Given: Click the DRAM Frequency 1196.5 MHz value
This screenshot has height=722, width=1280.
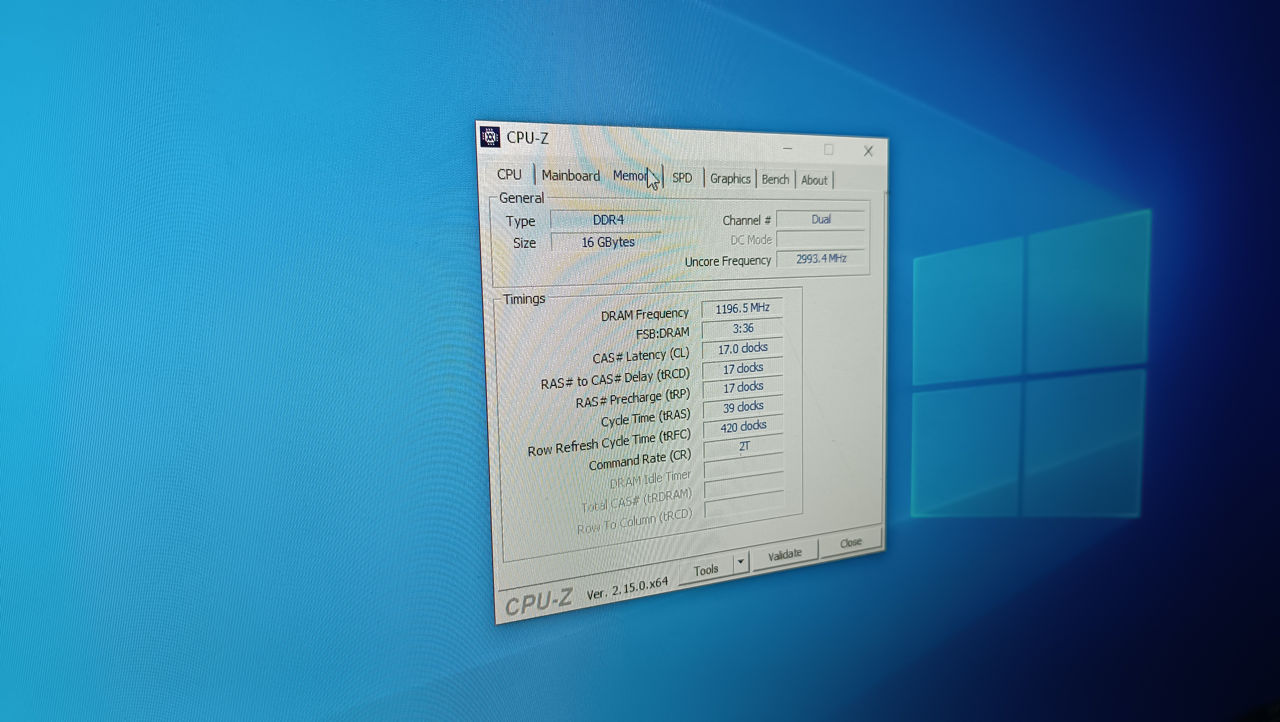Looking at the screenshot, I should pyautogui.click(x=742, y=309).
